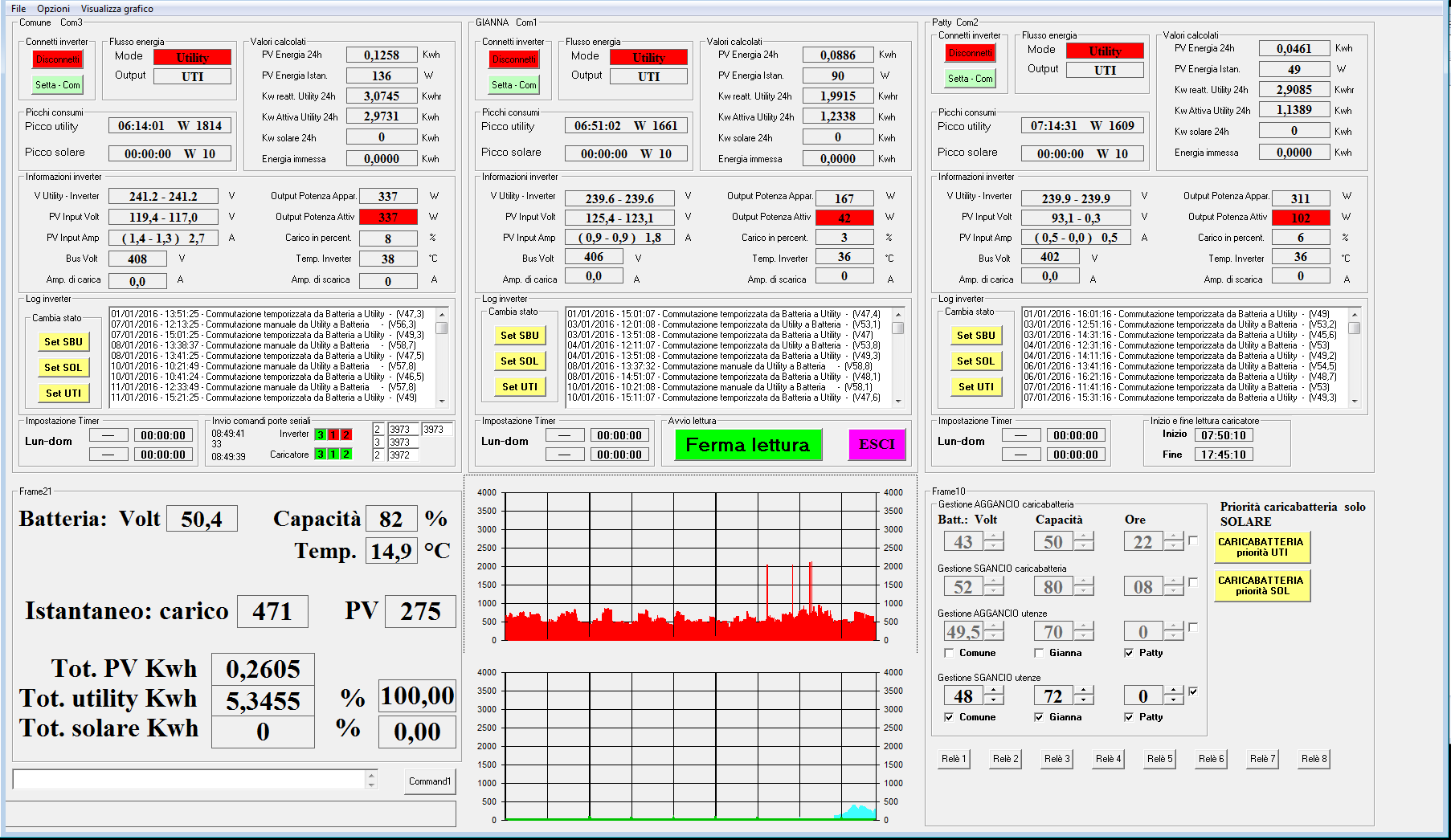Click the command text box beside Command1
The height and width of the screenshot is (840, 1451).
[189, 779]
